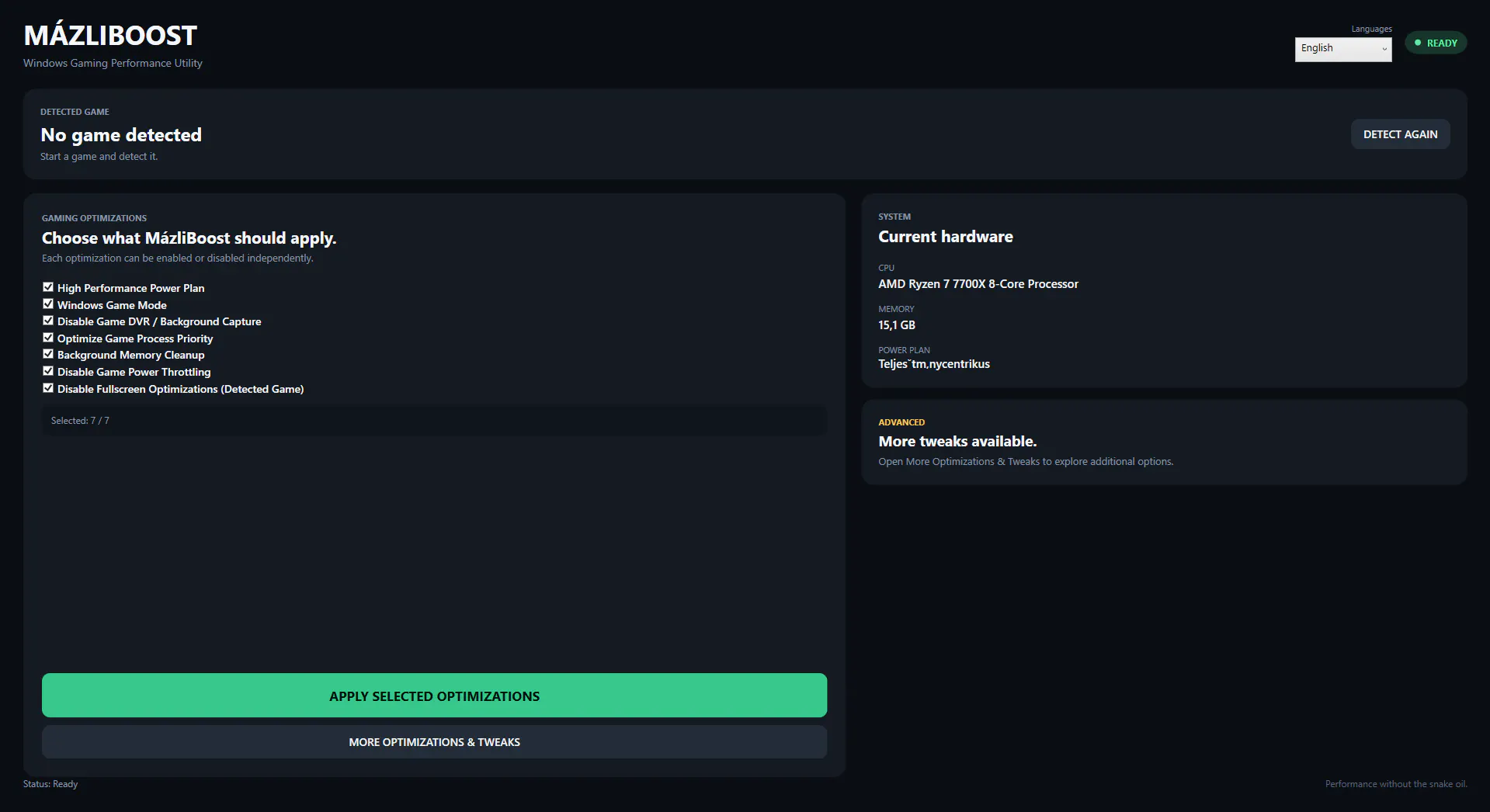Click 'Performance without the snake oil.' footer text

point(1396,784)
